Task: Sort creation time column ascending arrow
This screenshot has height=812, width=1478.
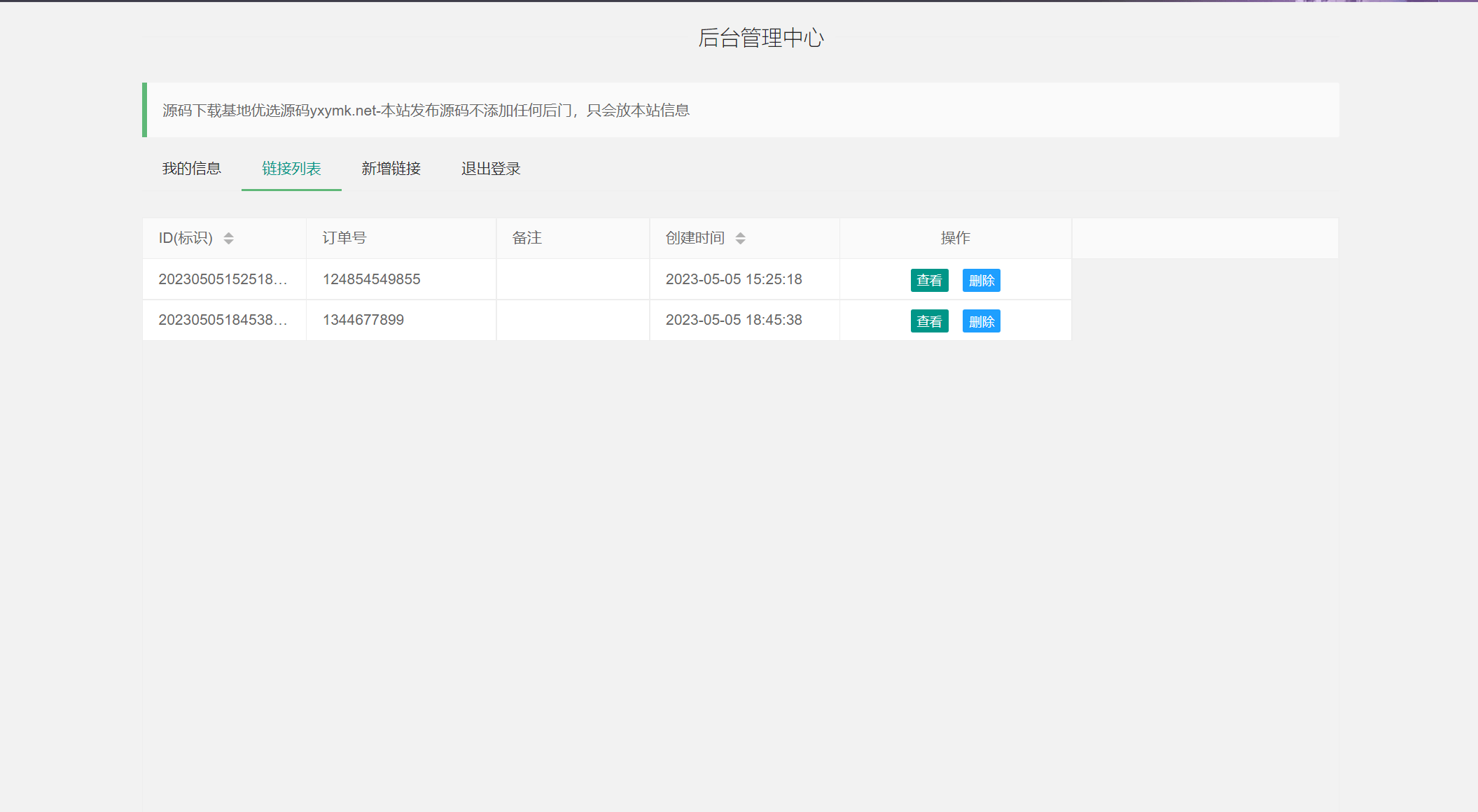Action: [x=740, y=234]
